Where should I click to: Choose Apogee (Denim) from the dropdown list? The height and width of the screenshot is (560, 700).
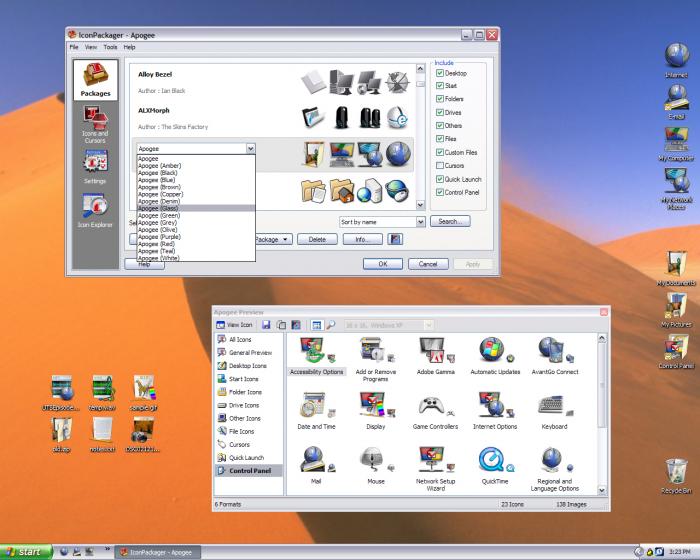196,201
